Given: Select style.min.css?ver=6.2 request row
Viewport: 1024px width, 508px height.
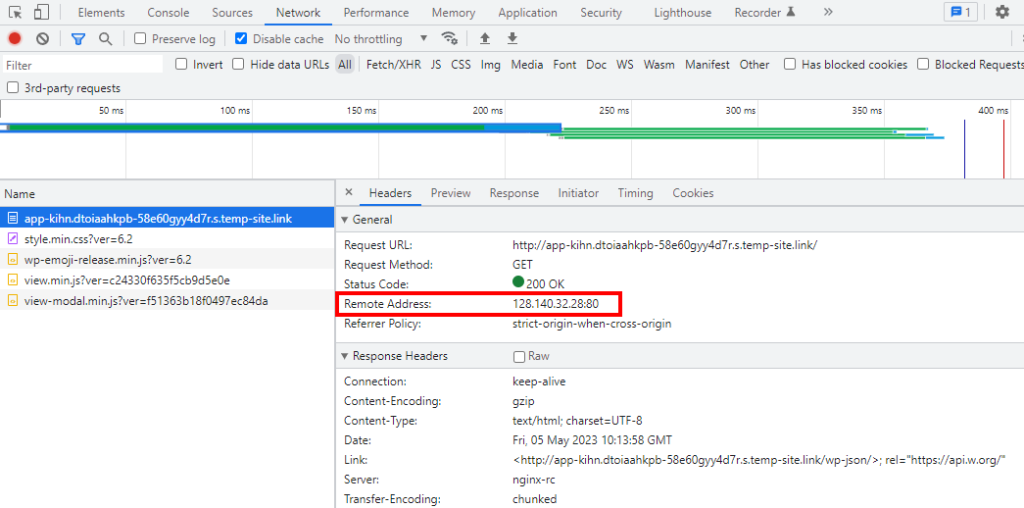Looking at the screenshot, I should coord(167,238).
